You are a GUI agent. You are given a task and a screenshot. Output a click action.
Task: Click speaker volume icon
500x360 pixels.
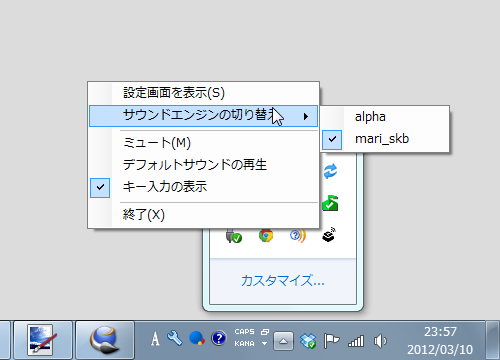[380, 341]
